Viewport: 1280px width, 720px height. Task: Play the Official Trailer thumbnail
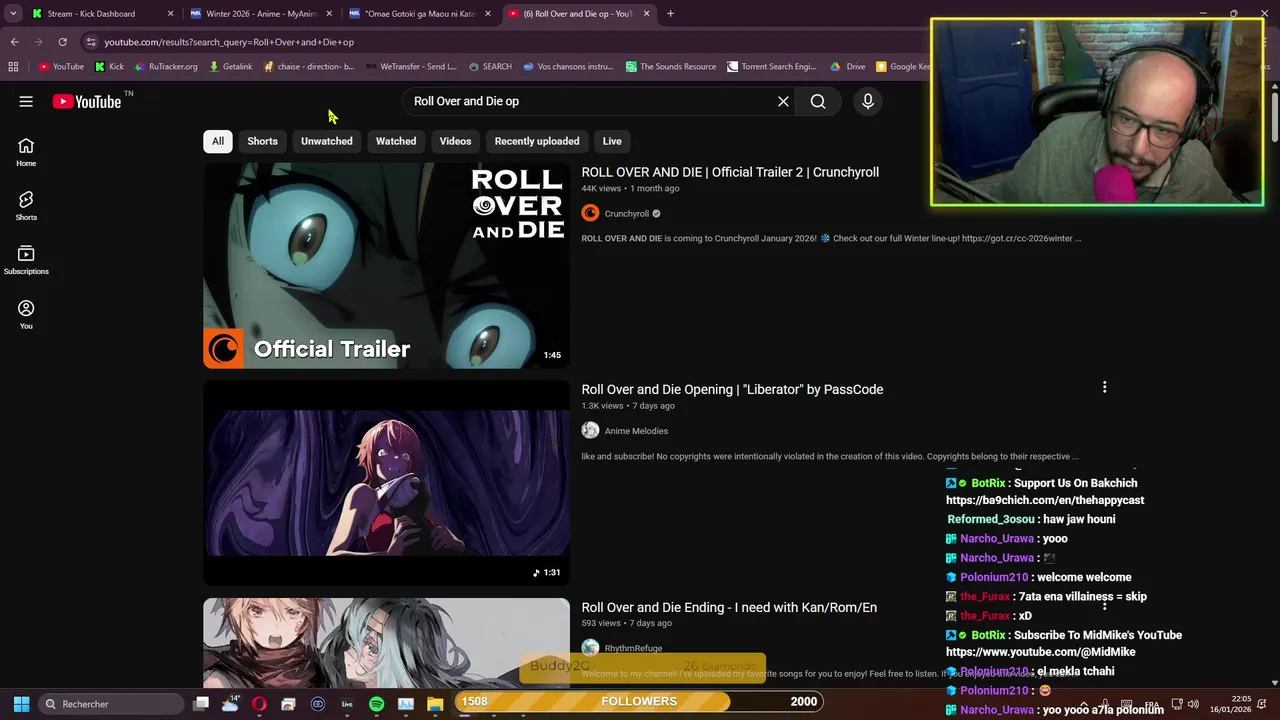[386, 265]
